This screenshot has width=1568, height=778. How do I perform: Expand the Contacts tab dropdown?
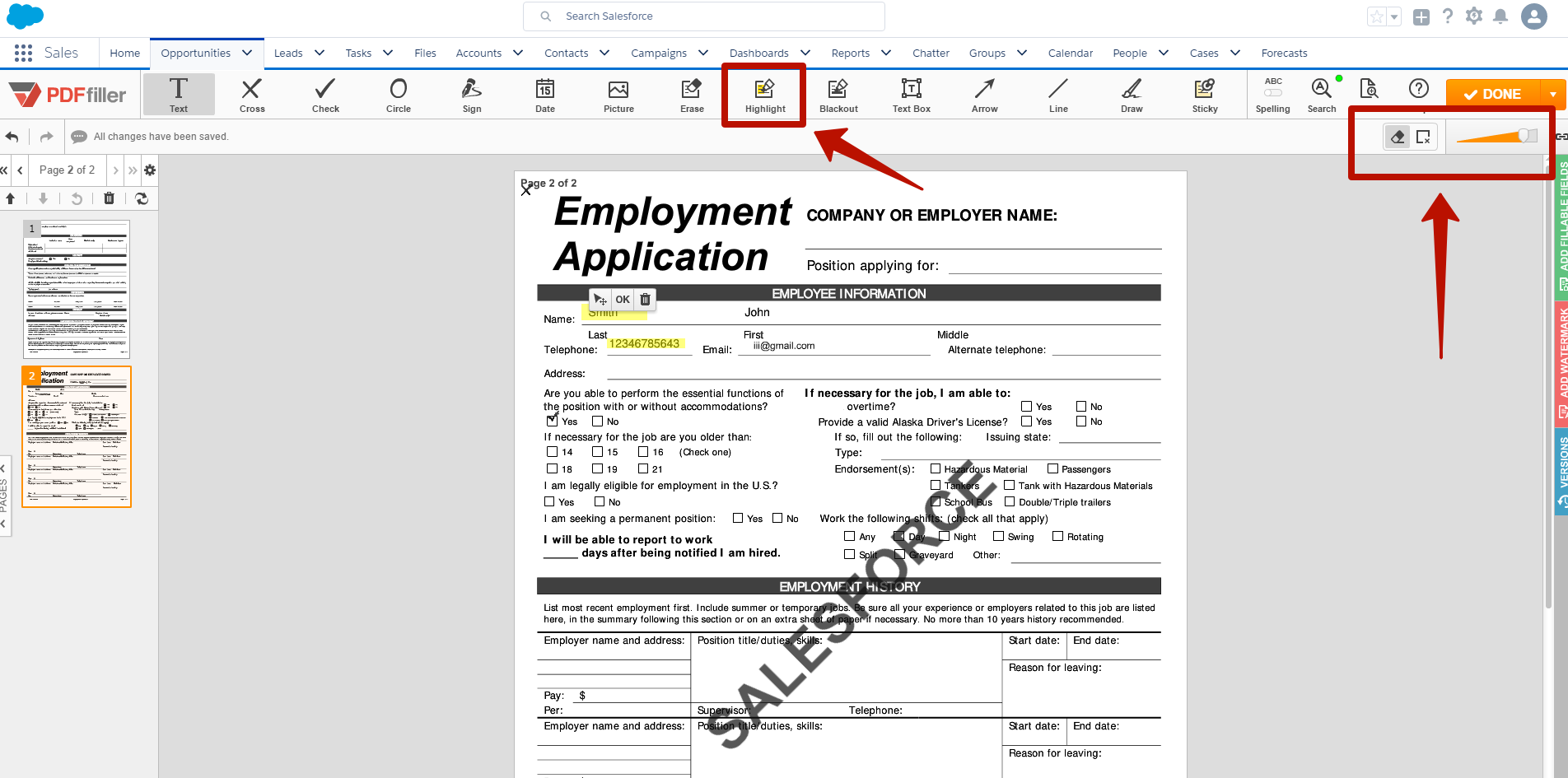(x=604, y=53)
